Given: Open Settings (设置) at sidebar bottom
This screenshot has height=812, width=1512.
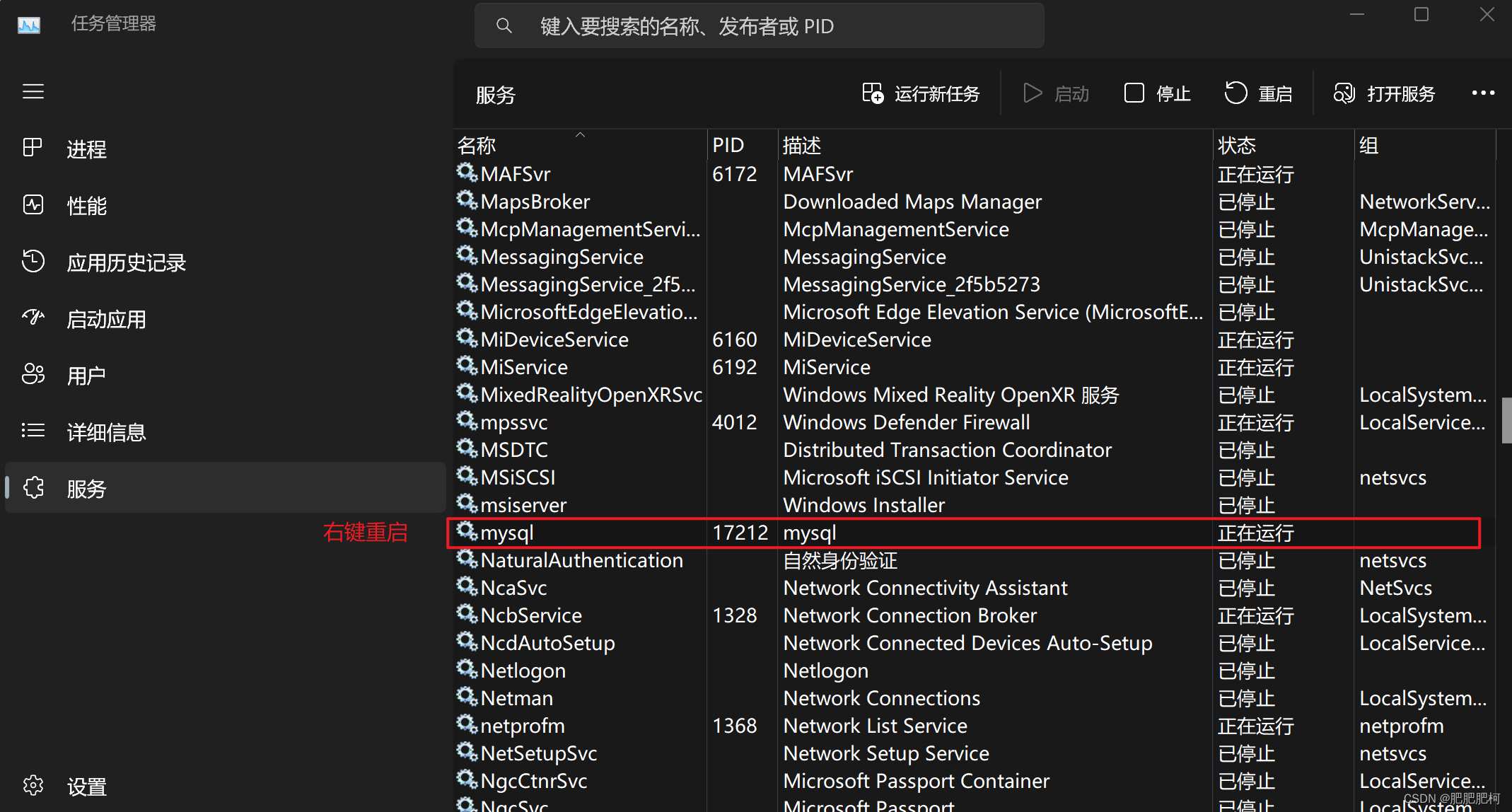Looking at the screenshot, I should [225, 787].
